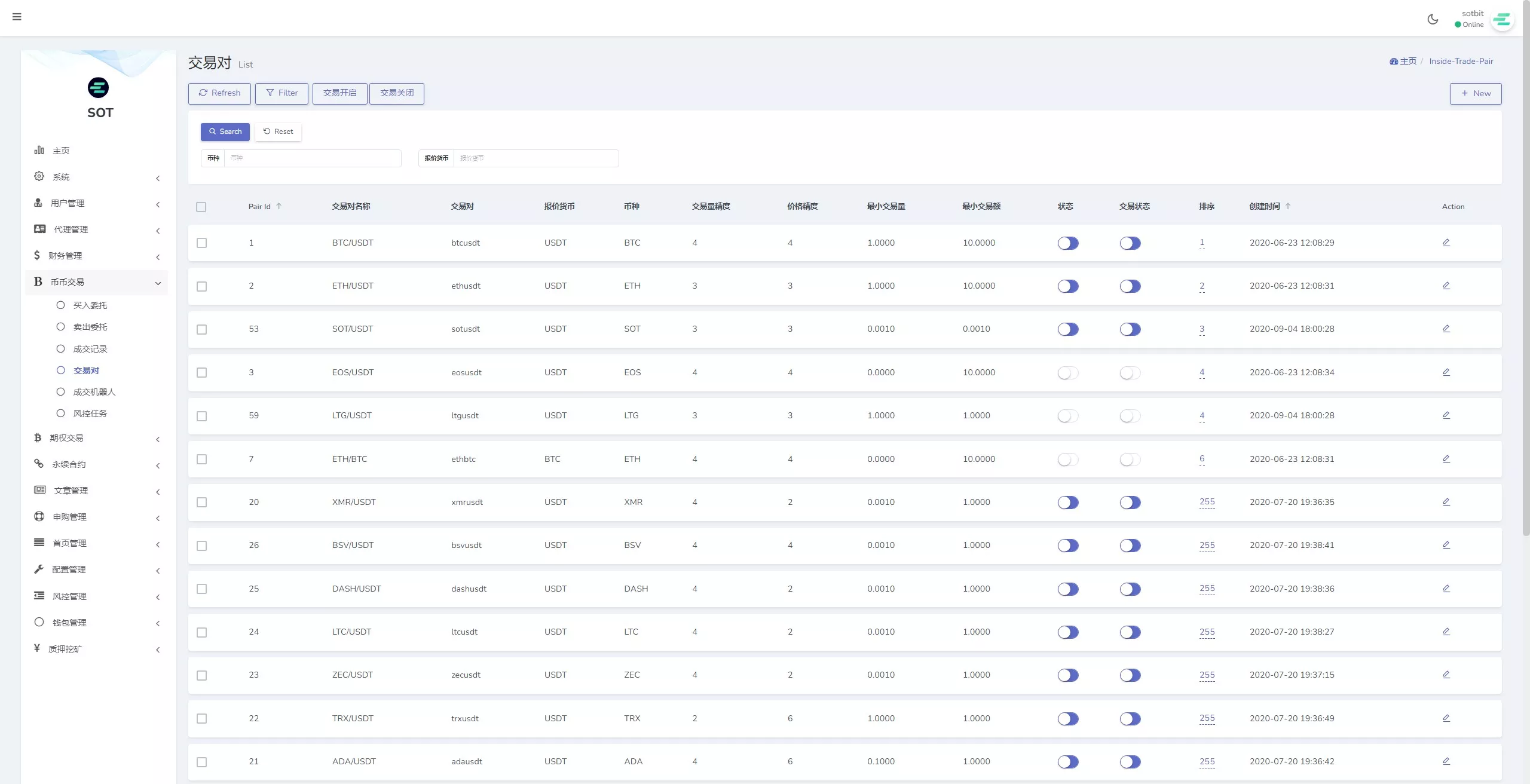1530x784 pixels.
Task: Toggle 状态 switch for EOS/USDT row
Action: (1067, 373)
